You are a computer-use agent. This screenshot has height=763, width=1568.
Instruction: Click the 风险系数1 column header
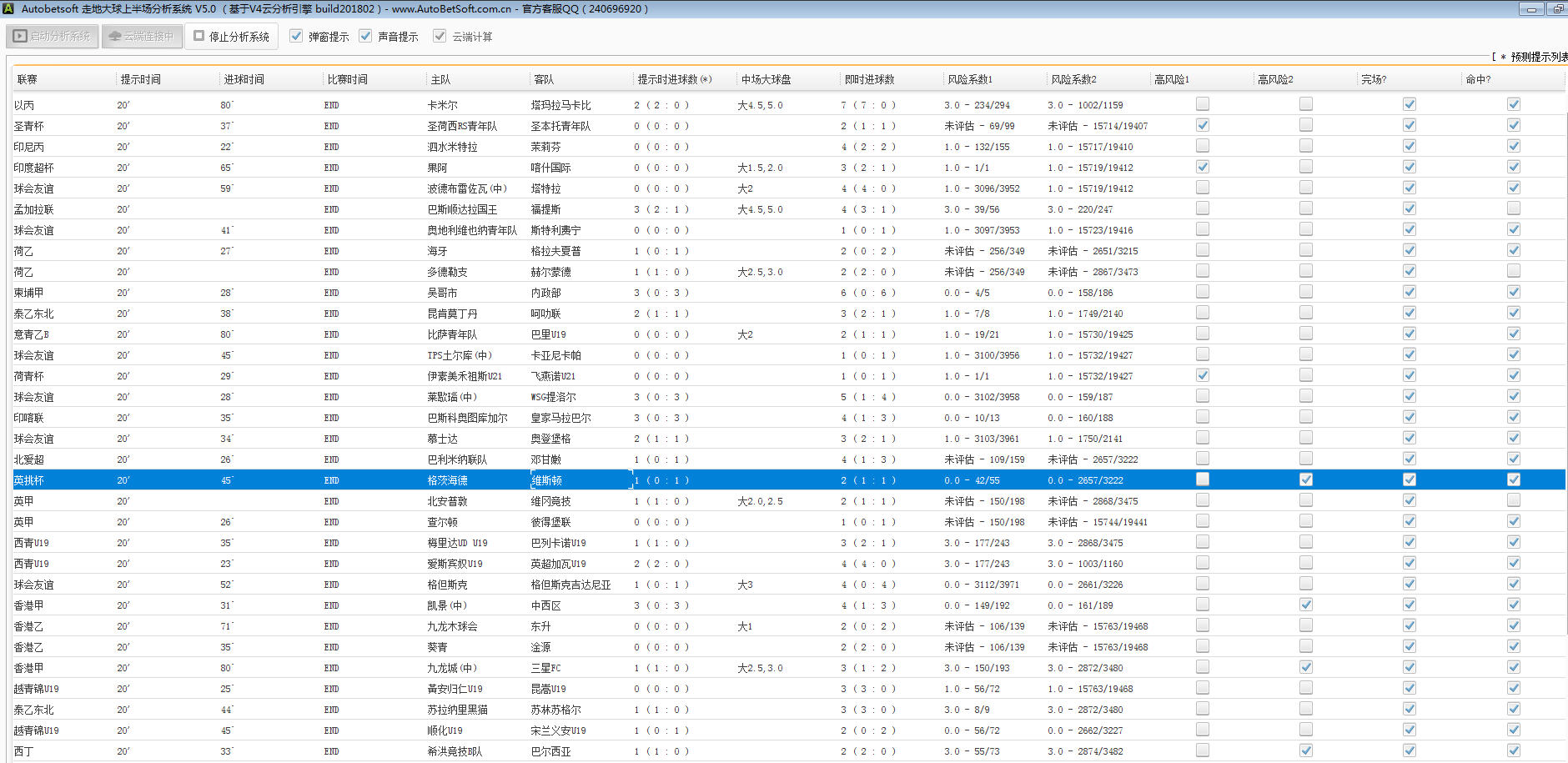[x=970, y=79]
